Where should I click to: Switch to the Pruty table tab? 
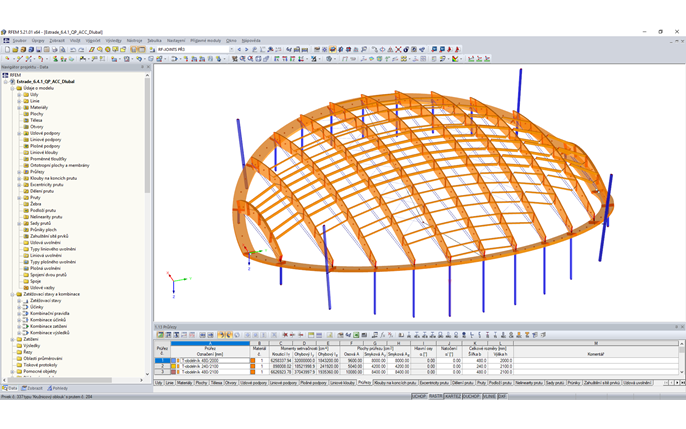[x=481, y=383]
